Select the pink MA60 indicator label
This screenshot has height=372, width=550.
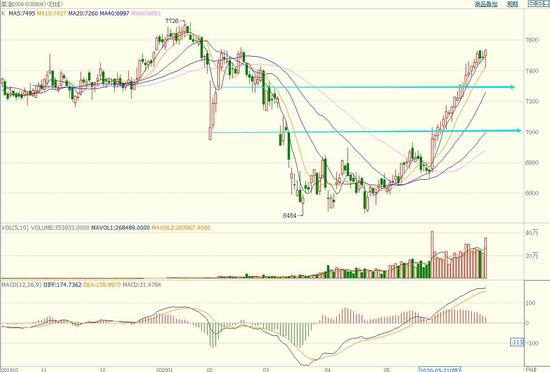[146, 13]
